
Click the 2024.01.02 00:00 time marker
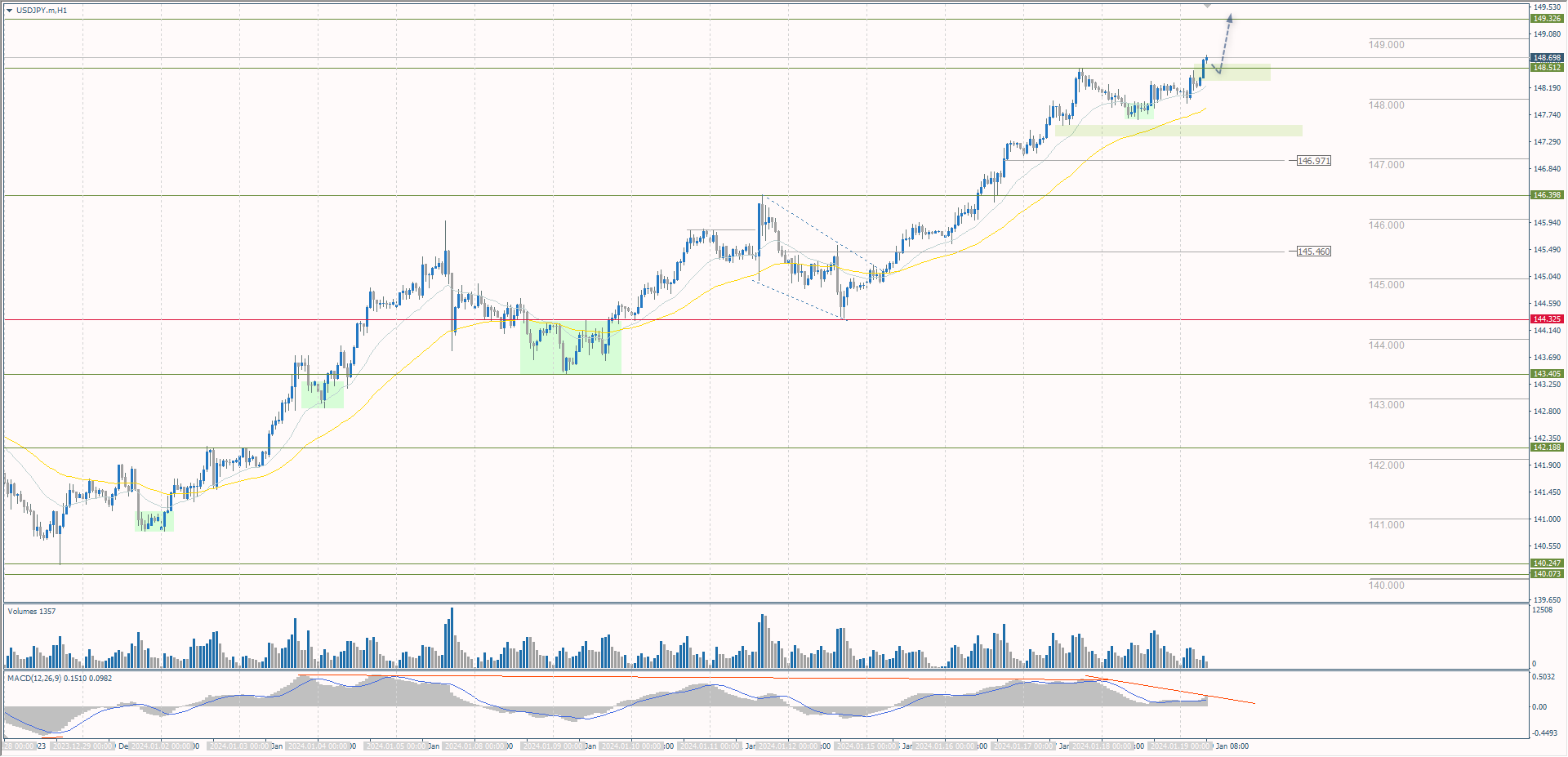pos(161,746)
